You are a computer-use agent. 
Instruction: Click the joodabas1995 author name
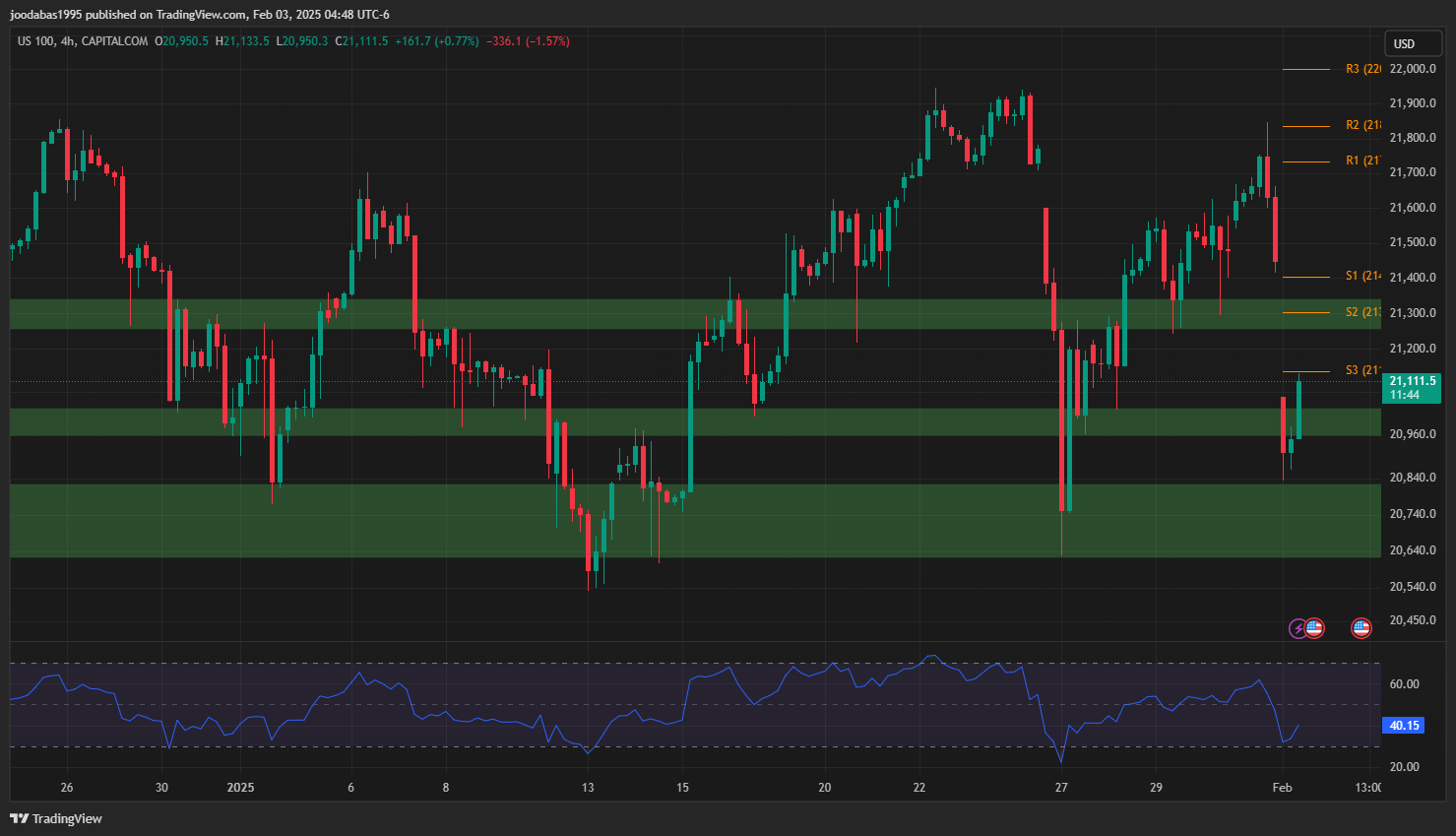click(45, 14)
